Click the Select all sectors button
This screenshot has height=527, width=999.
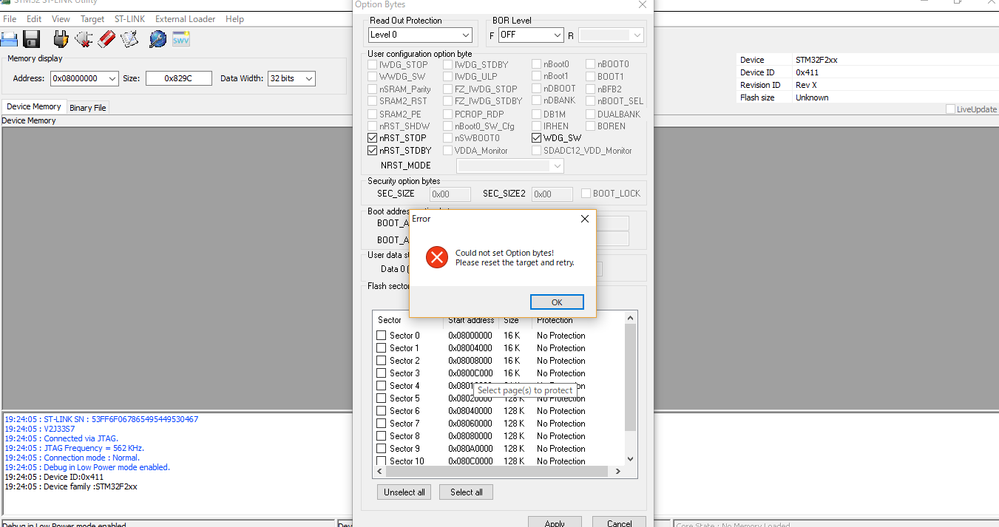466,492
